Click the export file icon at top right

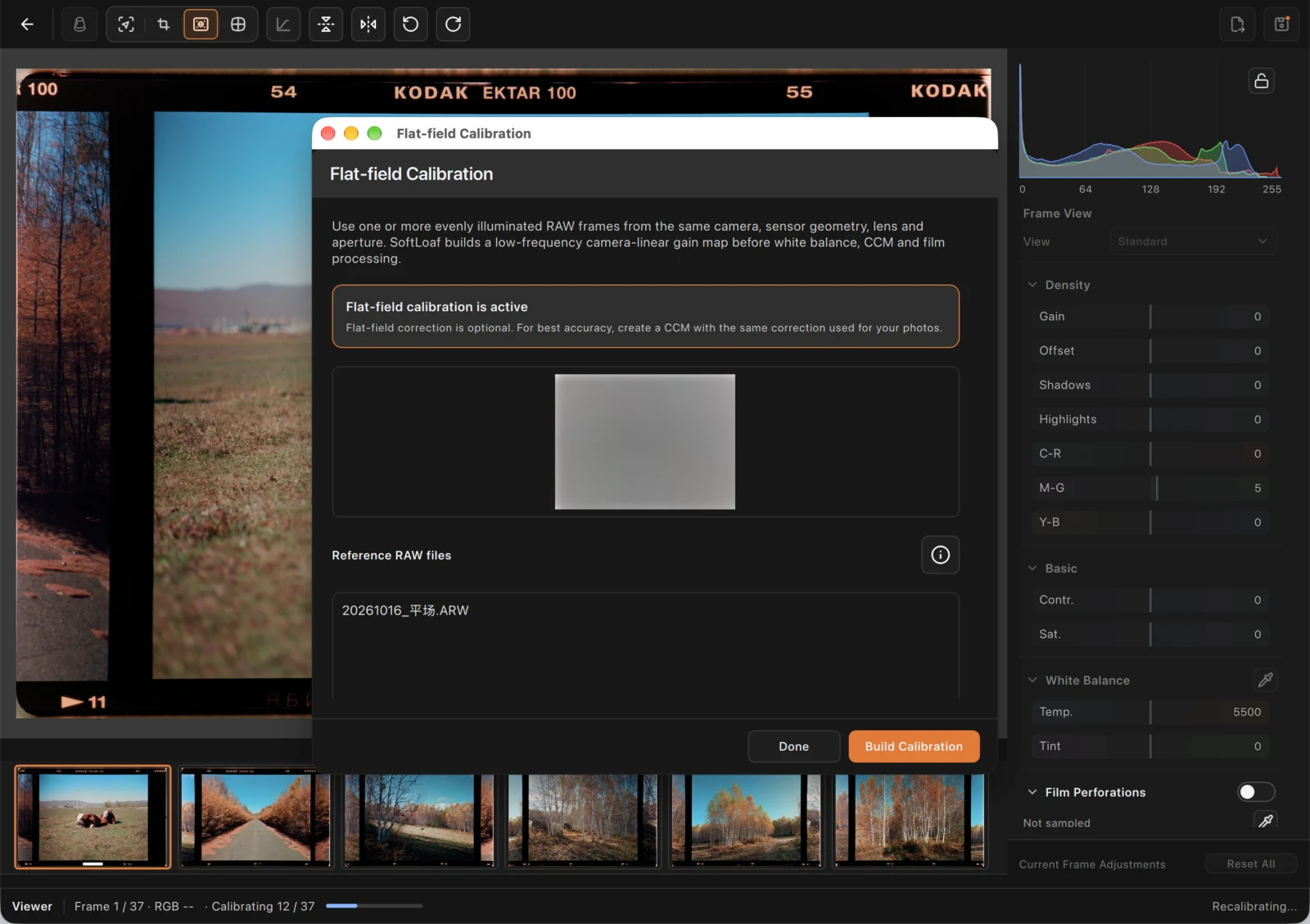click(x=1238, y=25)
